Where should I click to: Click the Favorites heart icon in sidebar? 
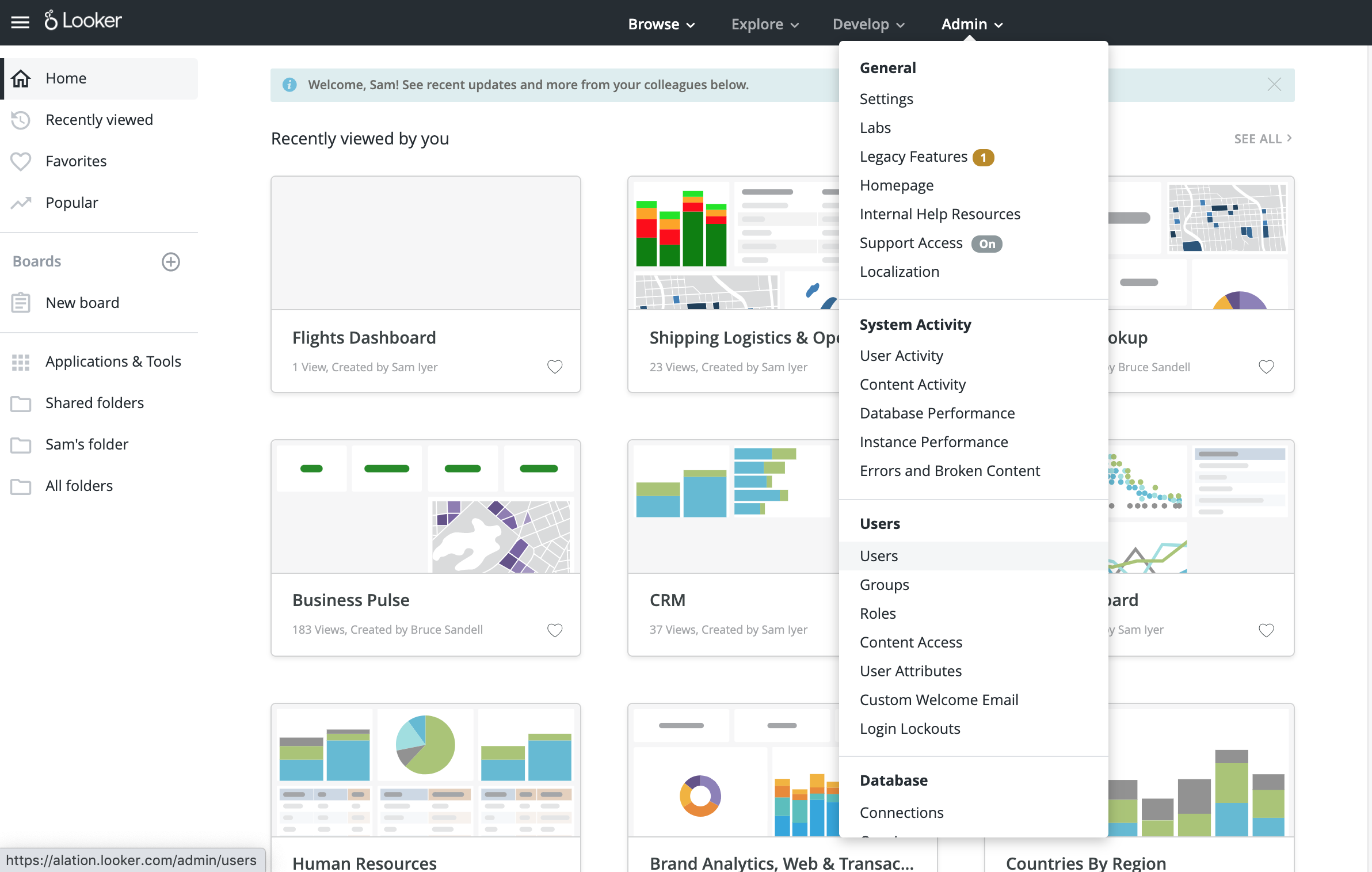(x=21, y=161)
